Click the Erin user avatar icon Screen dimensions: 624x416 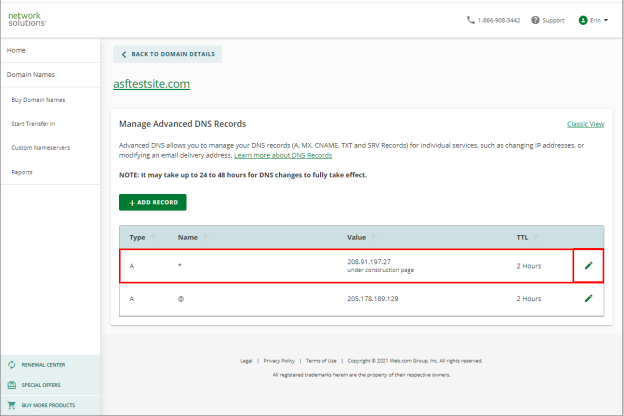pos(583,20)
